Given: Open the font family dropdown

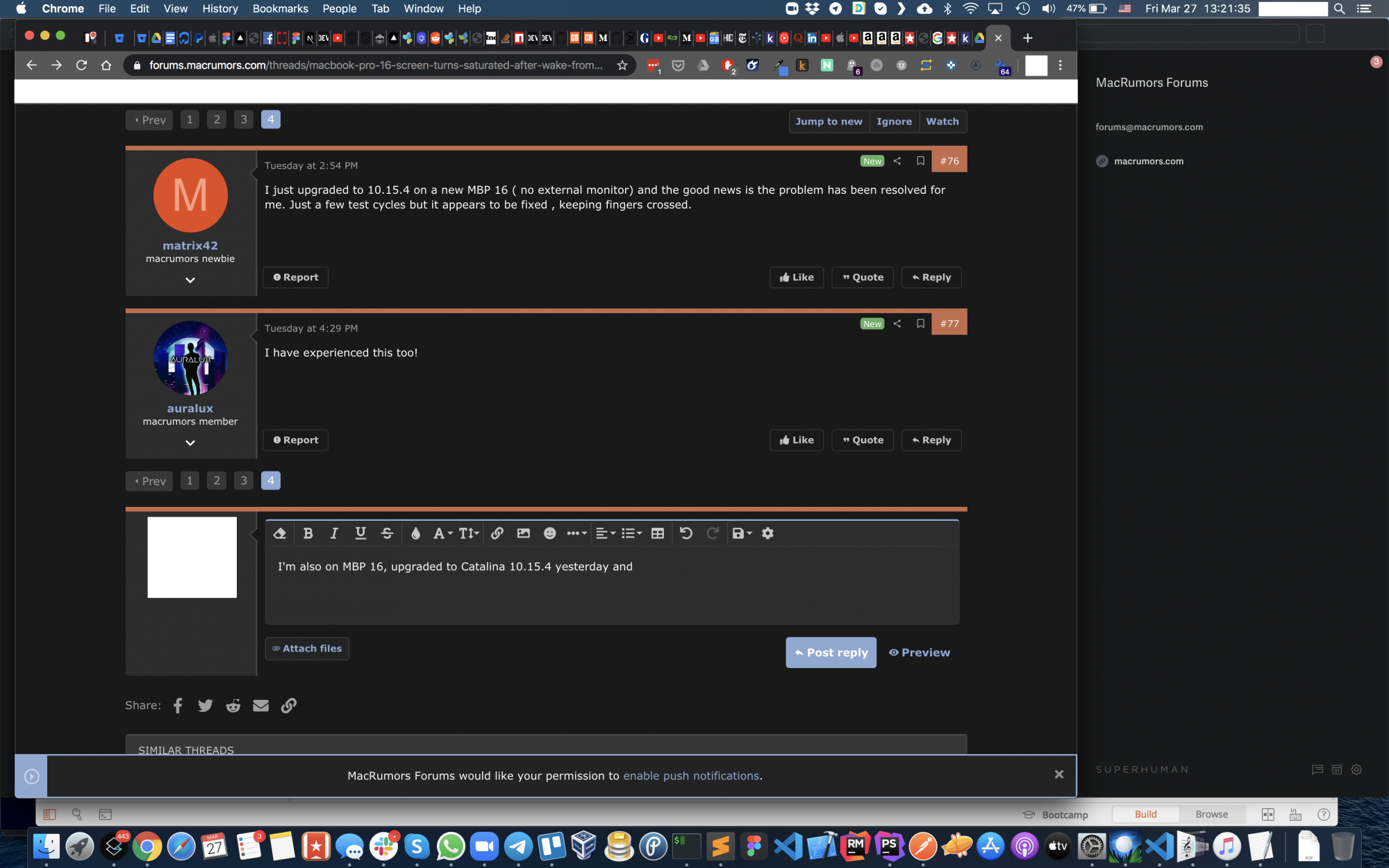Looking at the screenshot, I should click(442, 533).
